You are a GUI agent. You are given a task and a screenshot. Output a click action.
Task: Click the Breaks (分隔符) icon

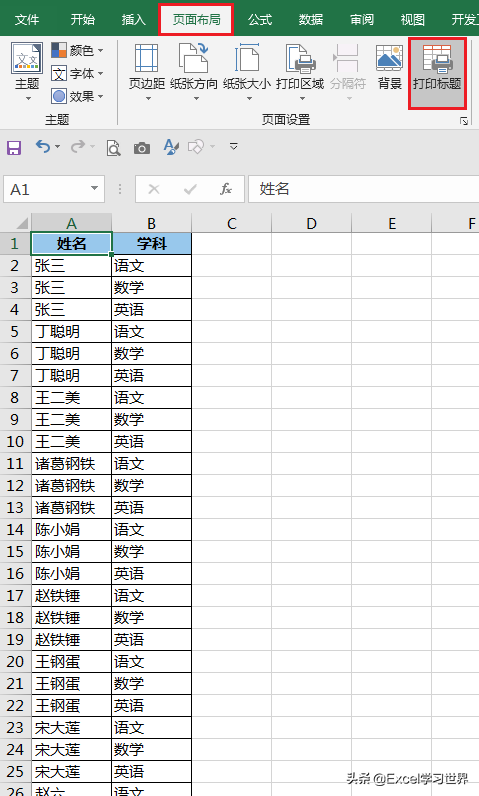[347, 58]
